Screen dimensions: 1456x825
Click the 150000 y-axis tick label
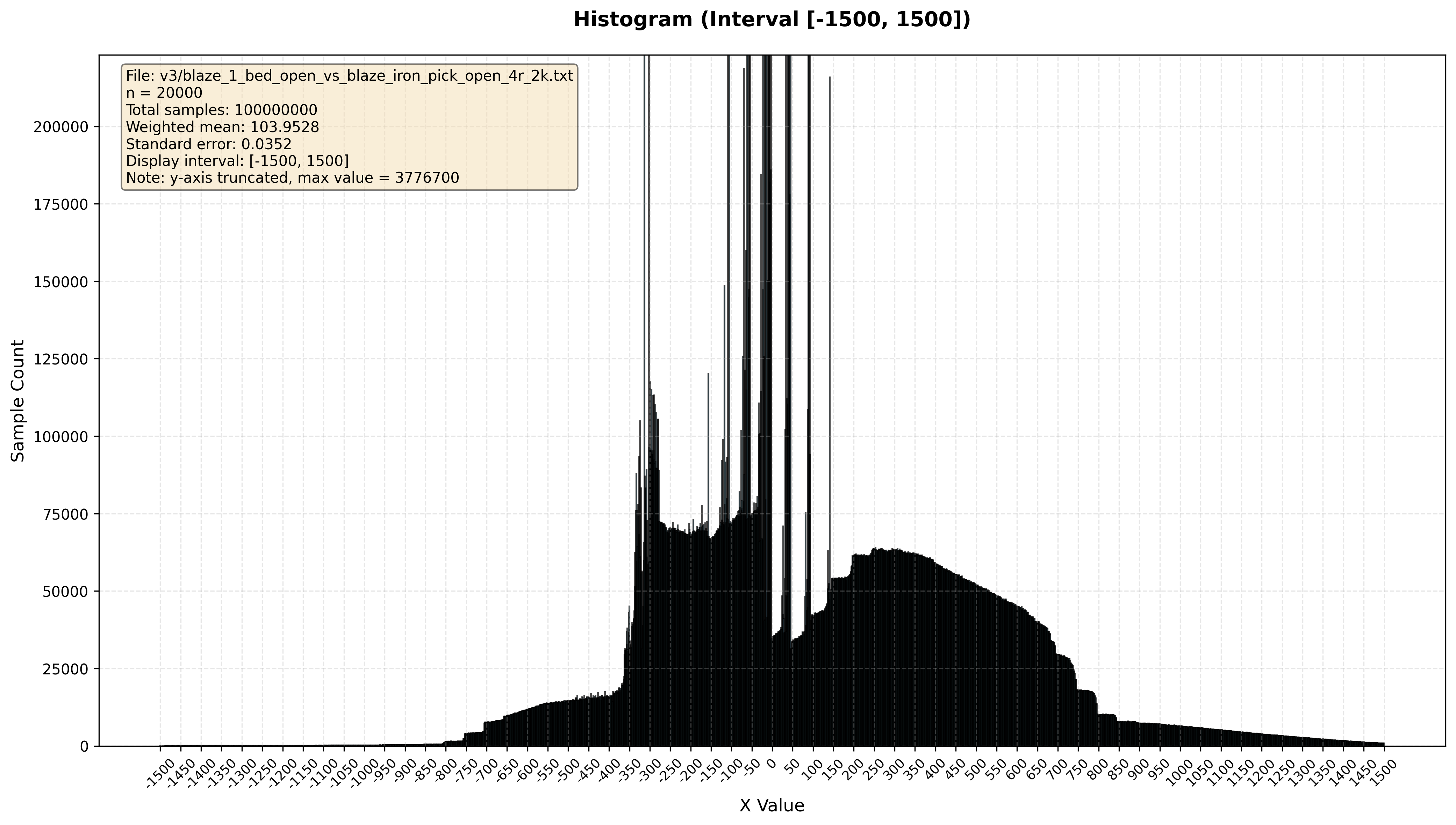point(61,282)
